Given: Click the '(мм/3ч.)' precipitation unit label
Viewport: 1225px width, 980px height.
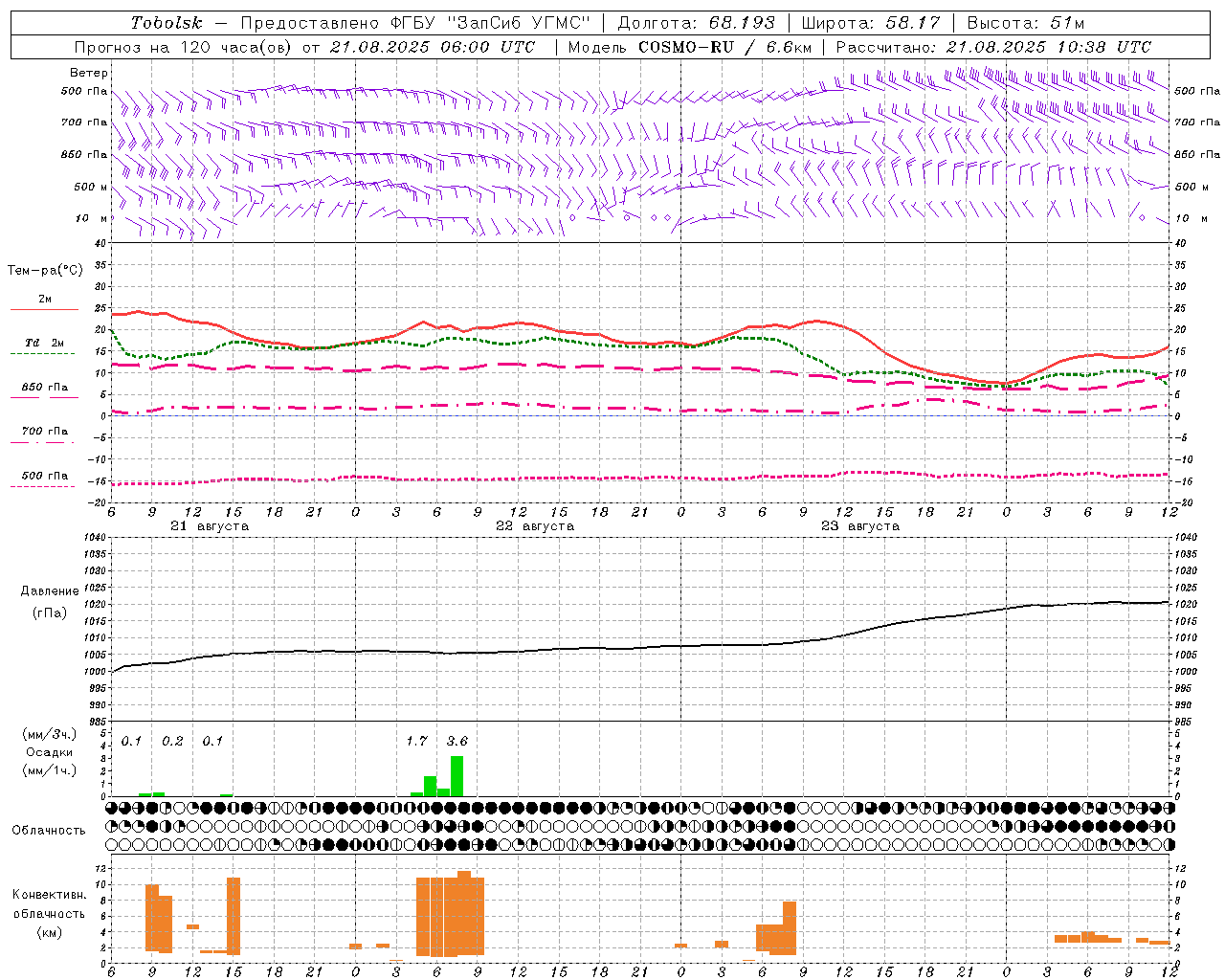Looking at the screenshot, I should click(x=49, y=734).
